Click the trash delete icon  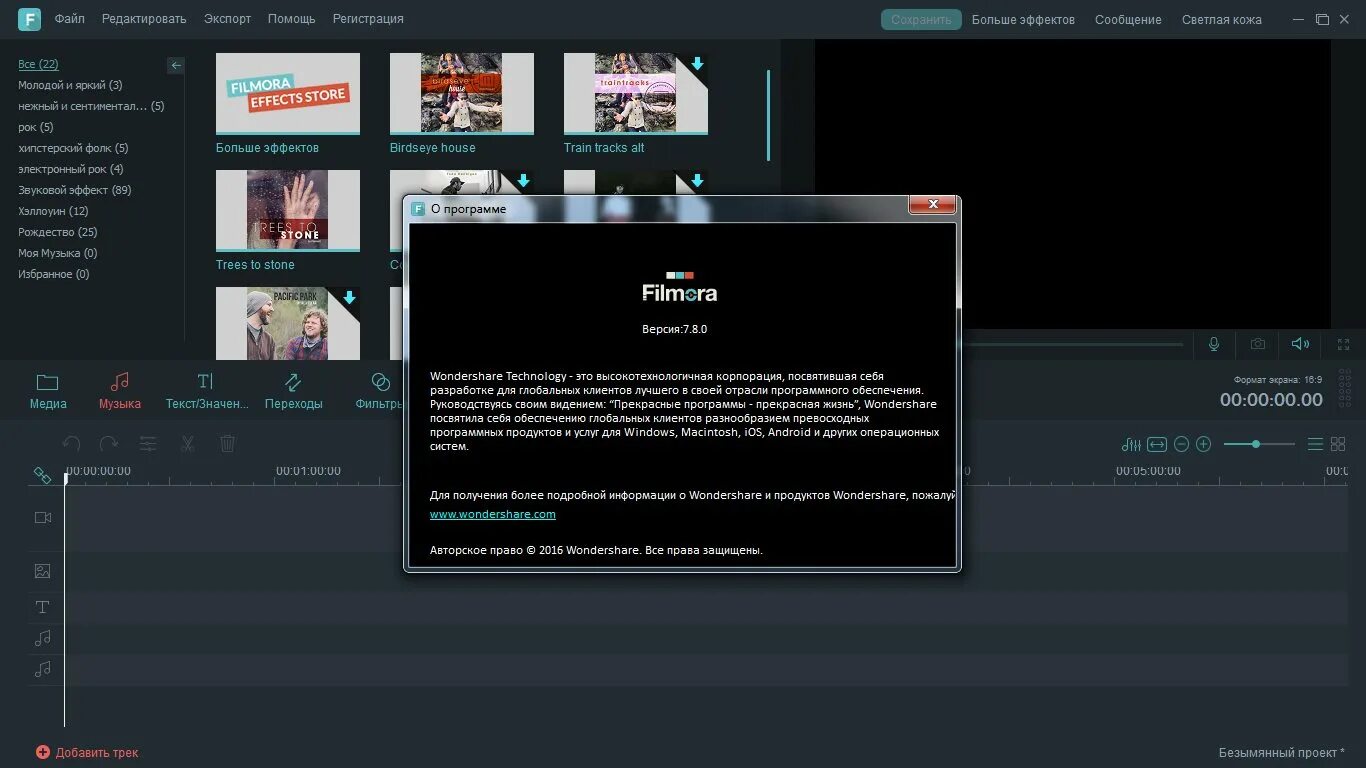click(227, 443)
